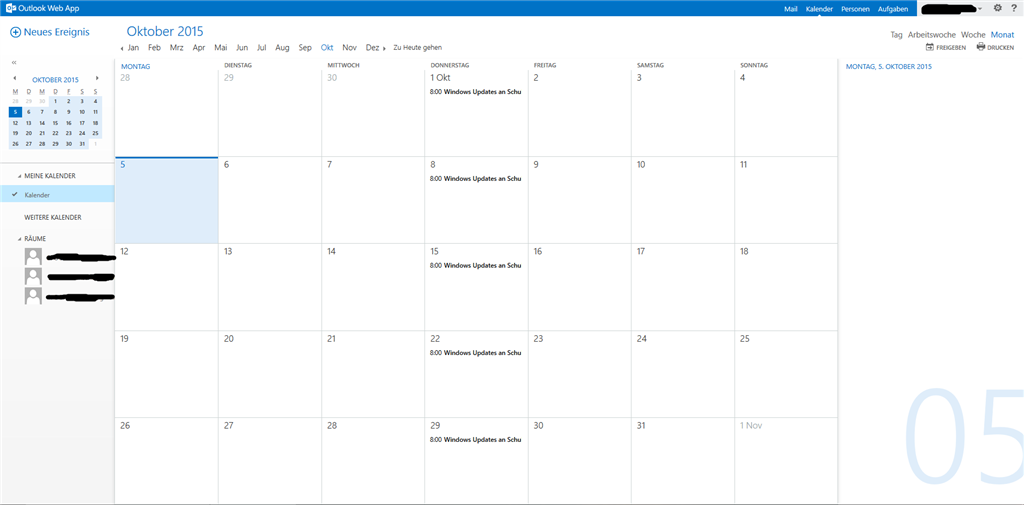1024x505 pixels.
Task: Click the first room avatar icon
Action: point(33,257)
